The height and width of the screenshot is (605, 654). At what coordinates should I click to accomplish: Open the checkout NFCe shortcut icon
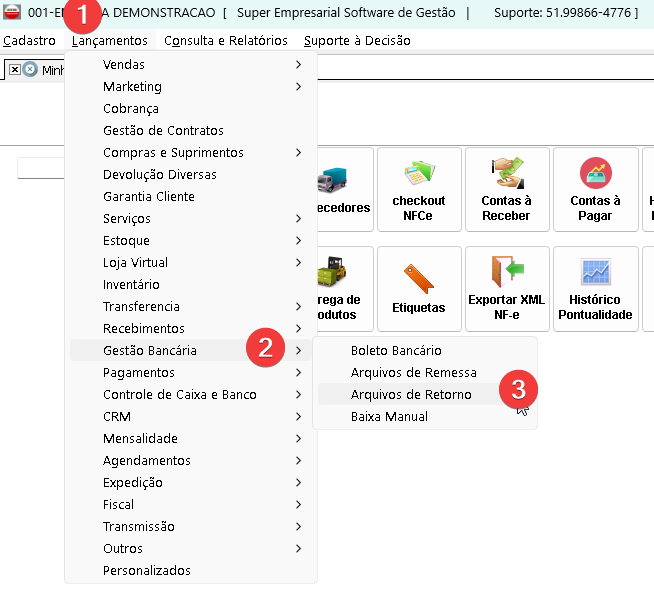coord(419,189)
